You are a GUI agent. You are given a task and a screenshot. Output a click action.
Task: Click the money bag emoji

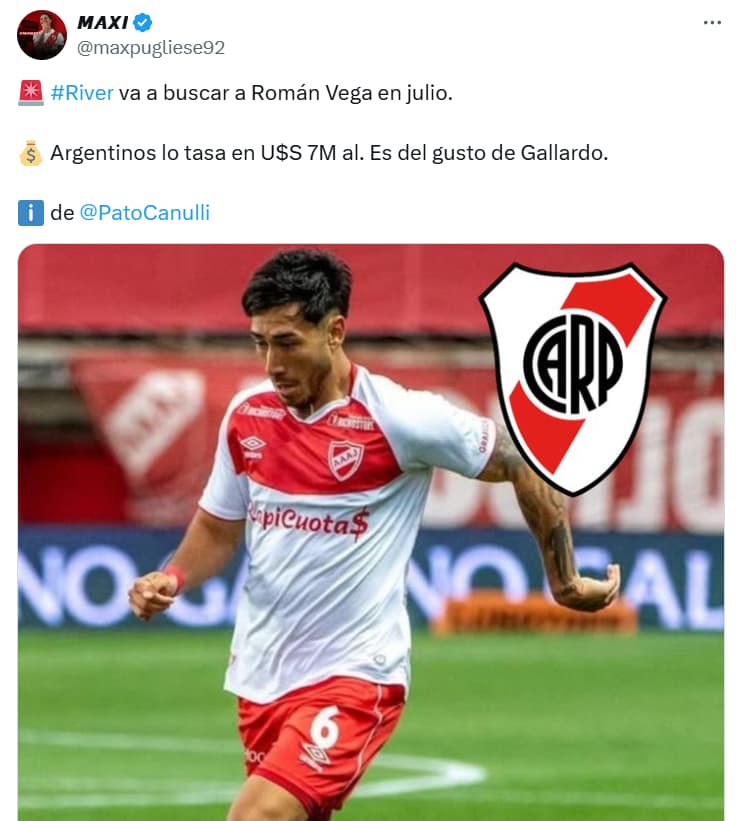[x=31, y=153]
